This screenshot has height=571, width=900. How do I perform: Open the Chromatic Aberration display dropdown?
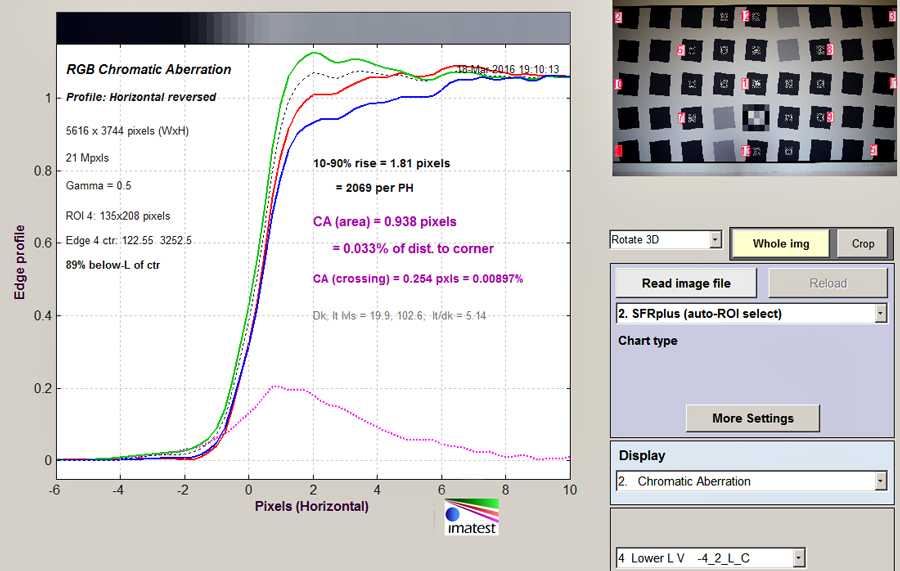click(x=880, y=481)
